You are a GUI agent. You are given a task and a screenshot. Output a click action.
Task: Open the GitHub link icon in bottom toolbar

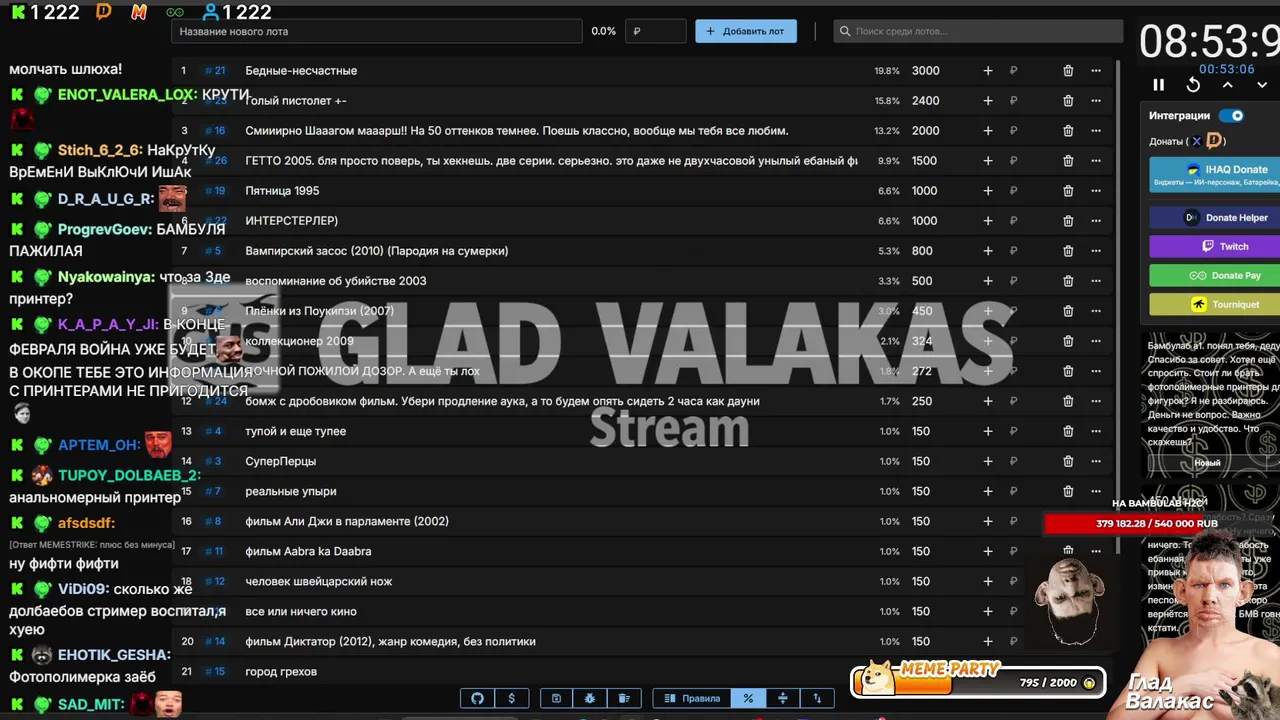tap(477, 698)
